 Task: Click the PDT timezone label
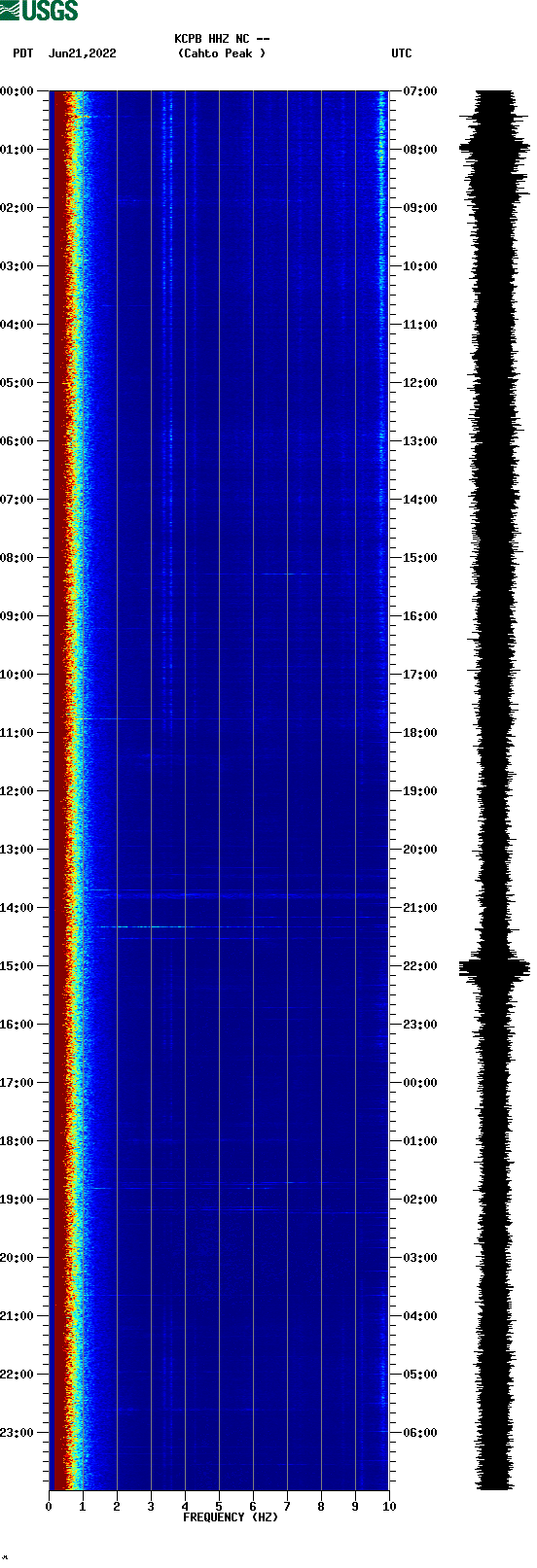click(x=23, y=53)
